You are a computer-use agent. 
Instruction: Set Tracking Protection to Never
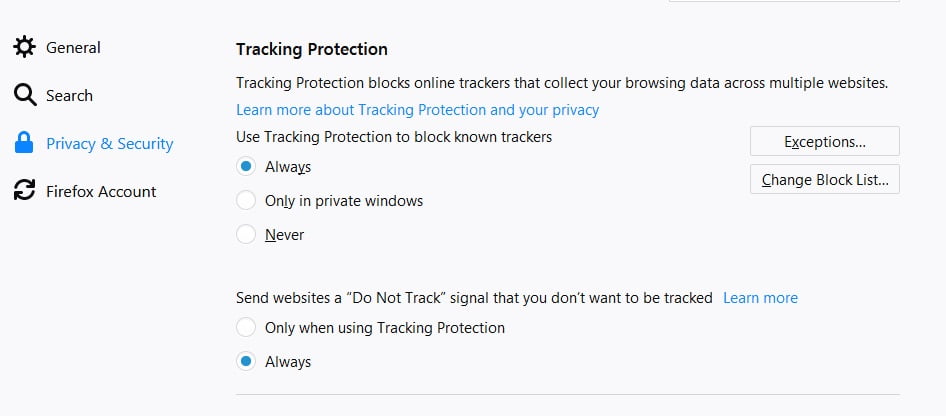point(246,235)
